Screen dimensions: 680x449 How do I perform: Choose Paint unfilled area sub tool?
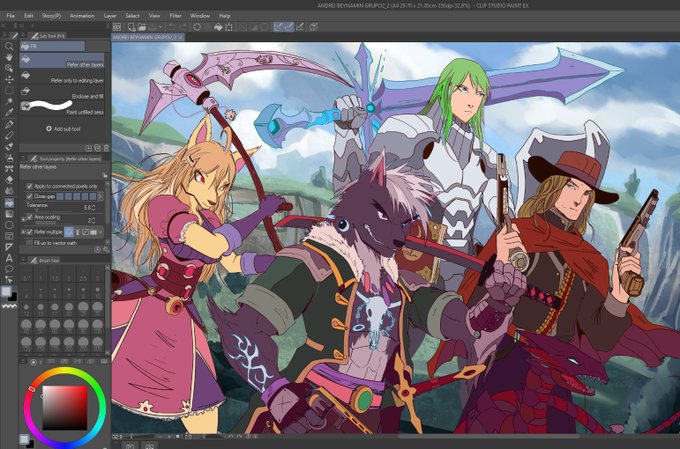(62, 108)
